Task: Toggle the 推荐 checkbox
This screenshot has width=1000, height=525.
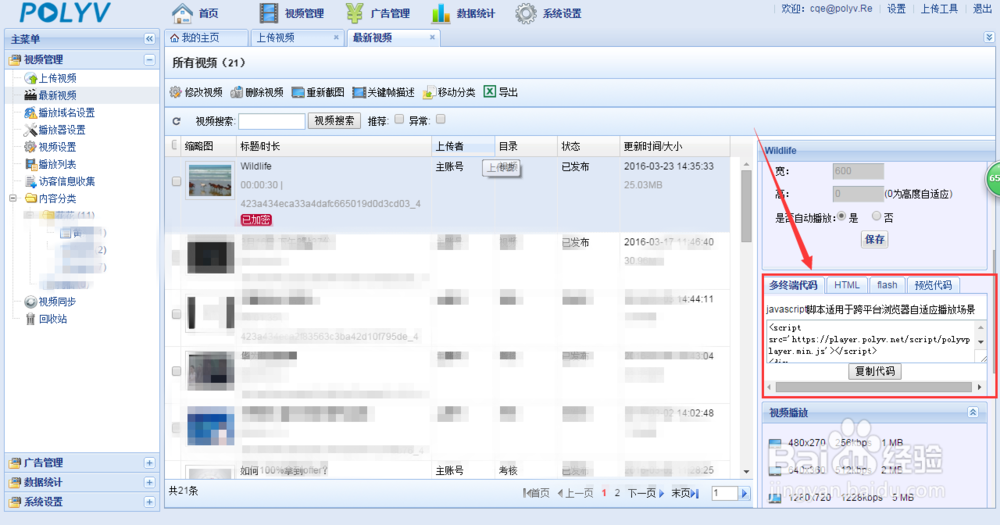Action: [399, 119]
